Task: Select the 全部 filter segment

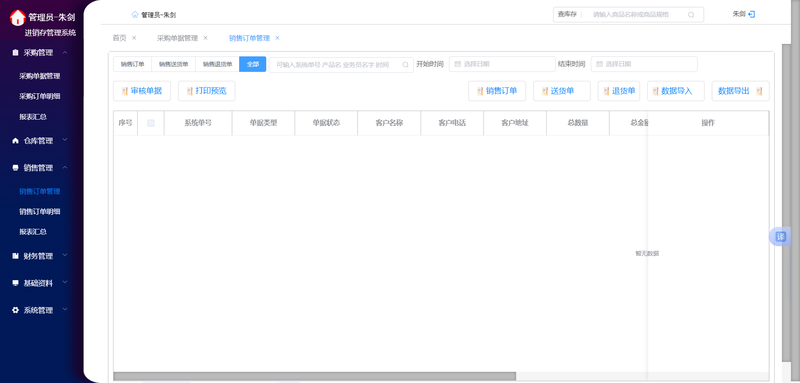Action: pyautogui.click(x=253, y=64)
